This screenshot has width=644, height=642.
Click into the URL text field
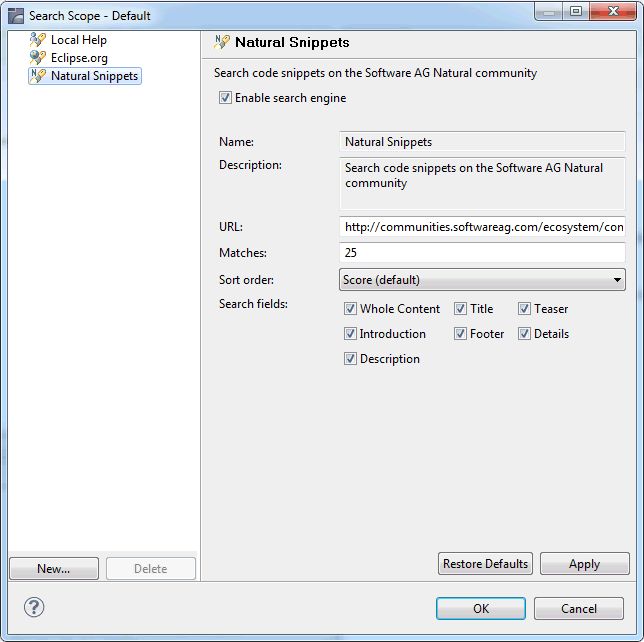pos(482,227)
